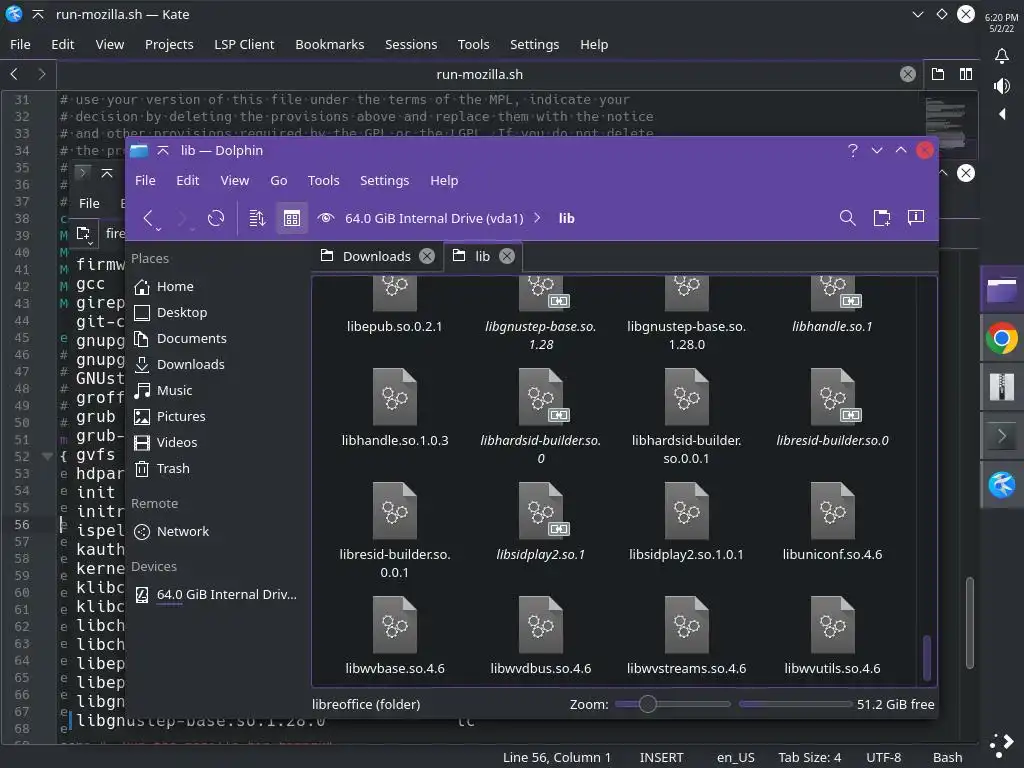The image size is (1024, 768).
Task: Select libwvutils.so.4.6 file
Action: click(x=832, y=635)
